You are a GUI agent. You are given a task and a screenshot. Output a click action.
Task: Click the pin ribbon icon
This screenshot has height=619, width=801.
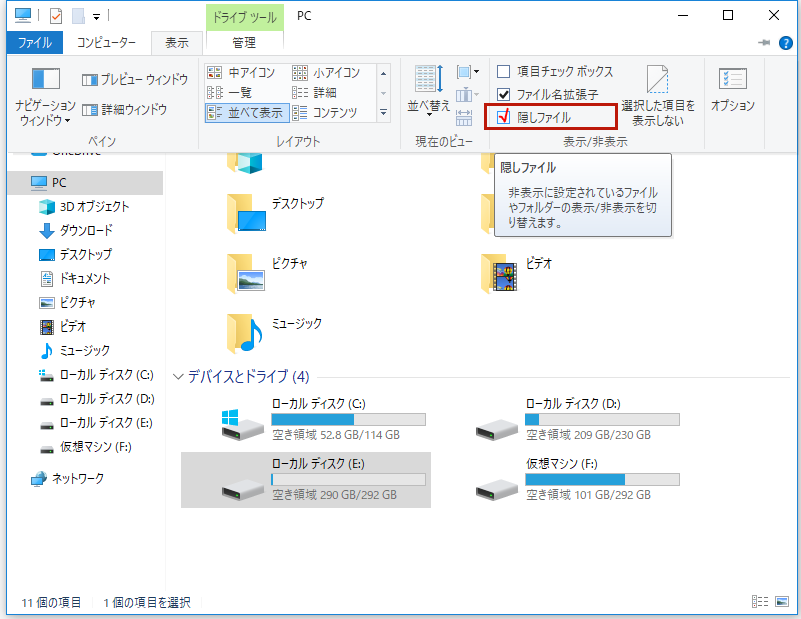click(764, 43)
